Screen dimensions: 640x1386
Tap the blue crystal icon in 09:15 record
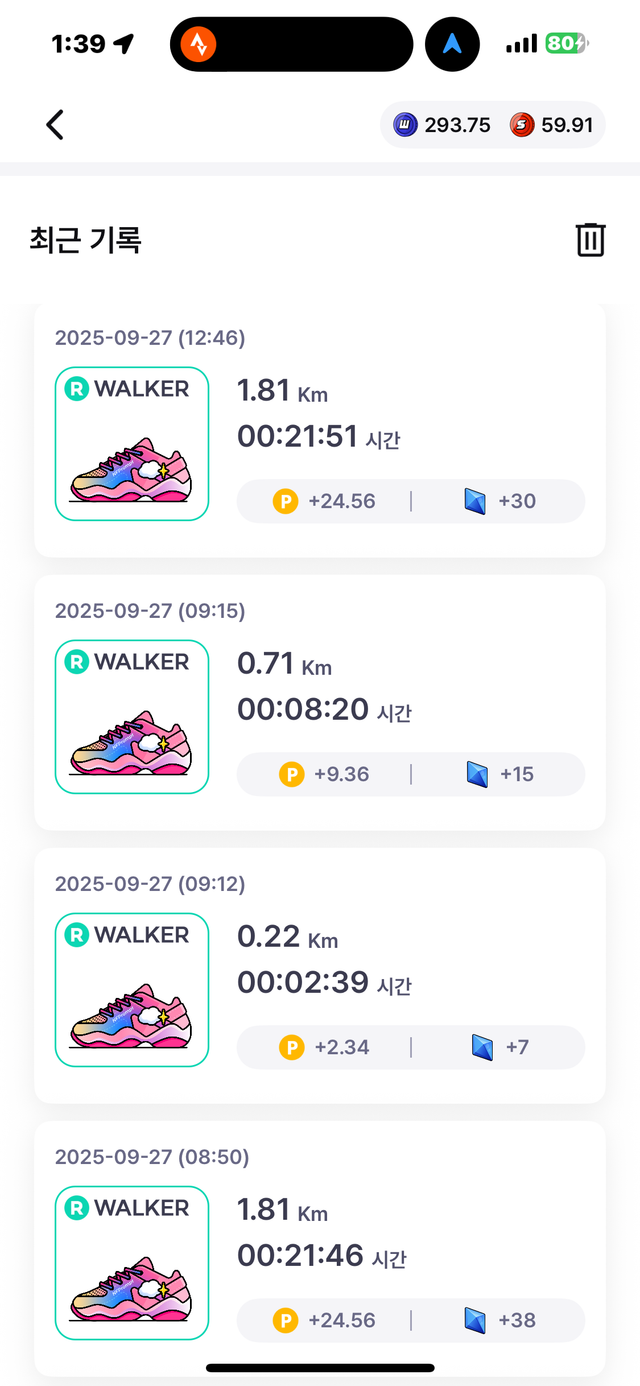point(476,774)
